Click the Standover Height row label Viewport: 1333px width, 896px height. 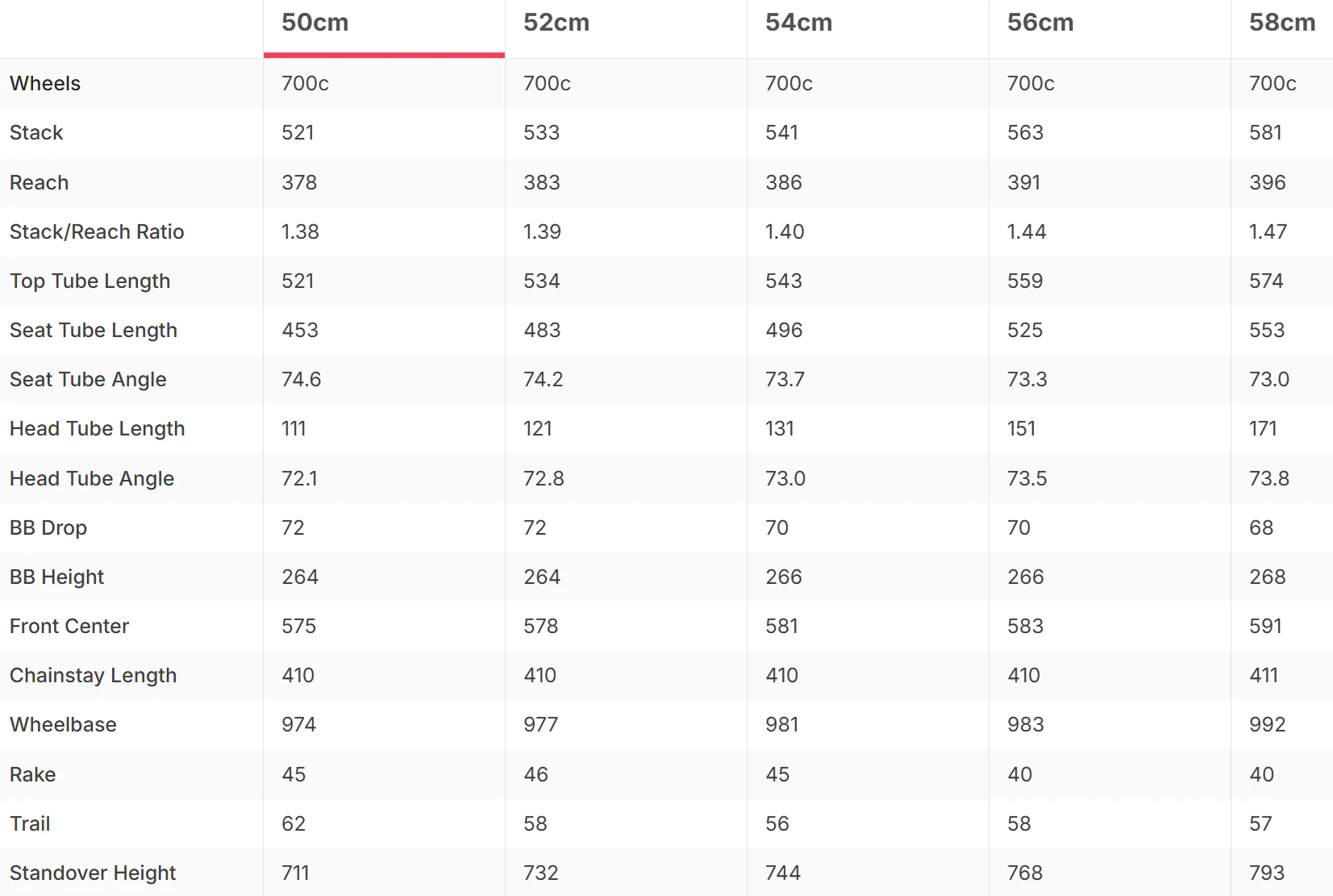coord(93,873)
